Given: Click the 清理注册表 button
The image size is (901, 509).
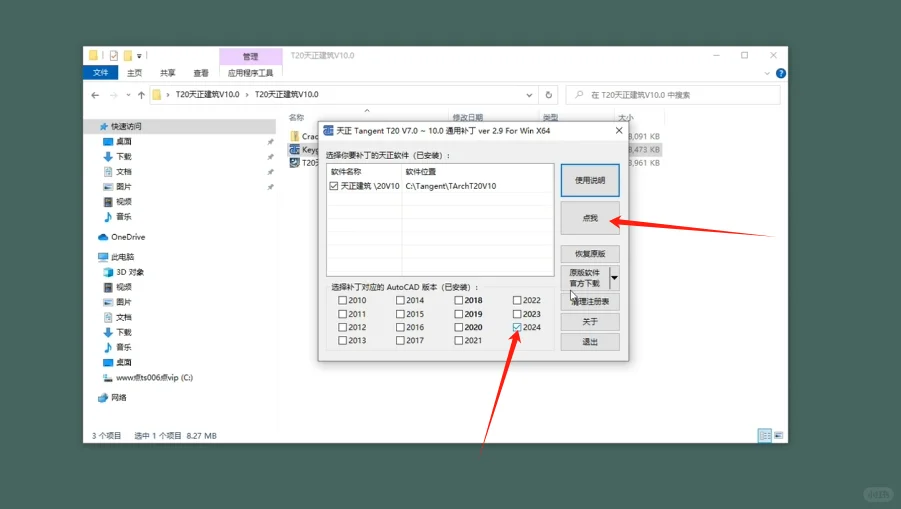Looking at the screenshot, I should coord(590,302).
